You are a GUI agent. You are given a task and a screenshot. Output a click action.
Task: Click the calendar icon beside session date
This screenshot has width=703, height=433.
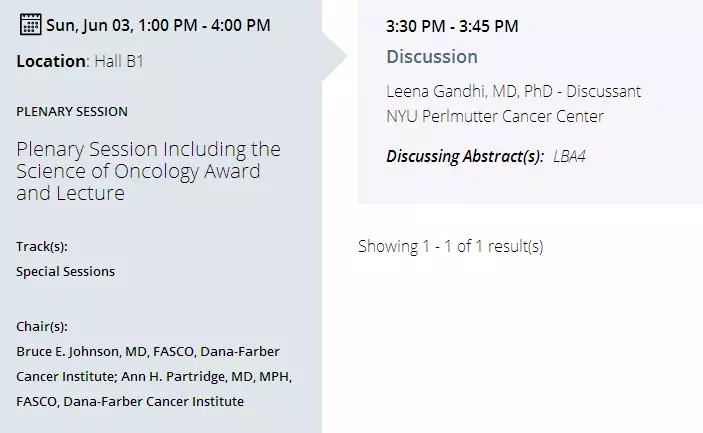(x=30, y=24)
